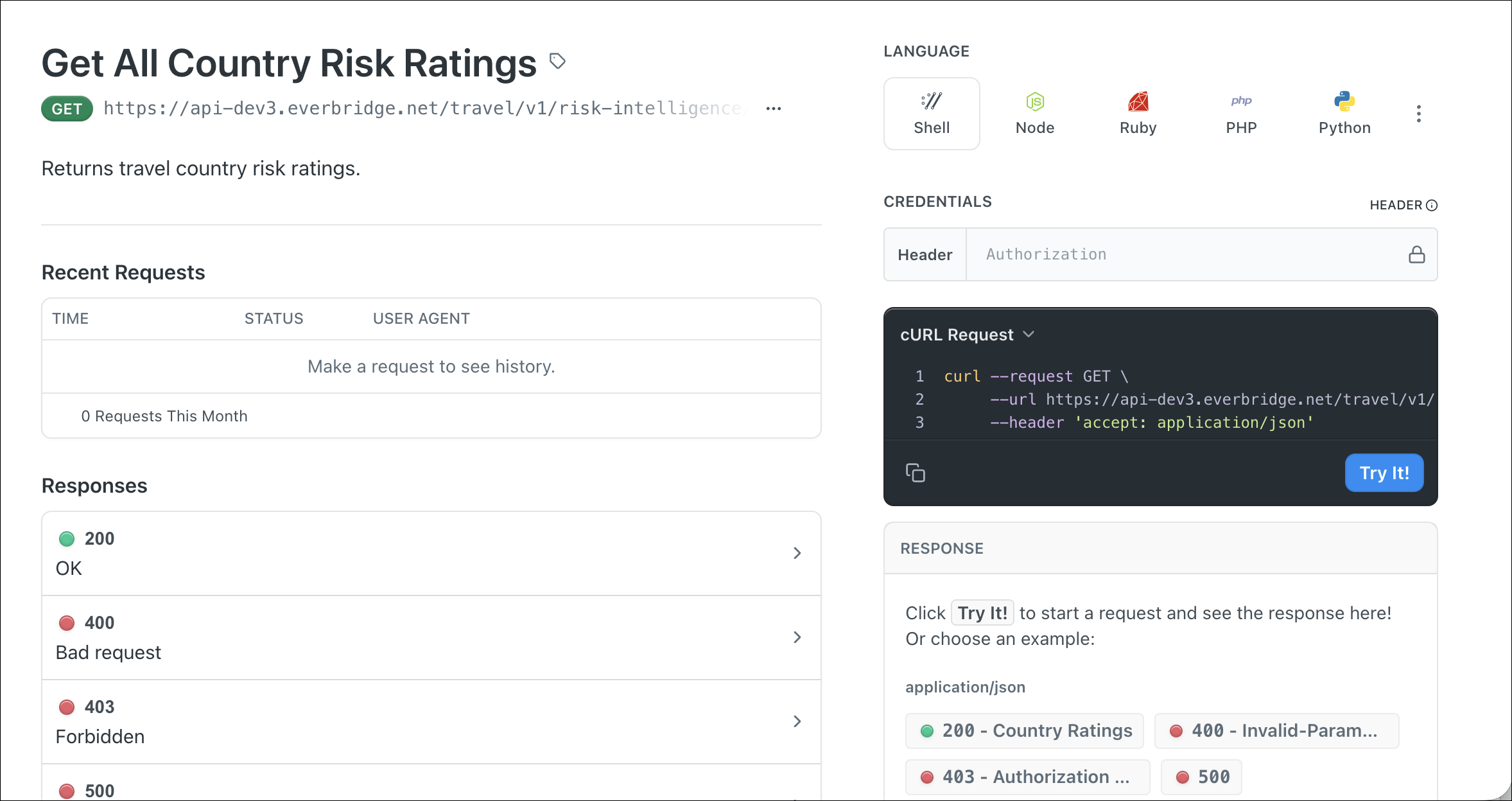Expand the 400 Bad request response
1512x801 pixels.
click(797, 637)
